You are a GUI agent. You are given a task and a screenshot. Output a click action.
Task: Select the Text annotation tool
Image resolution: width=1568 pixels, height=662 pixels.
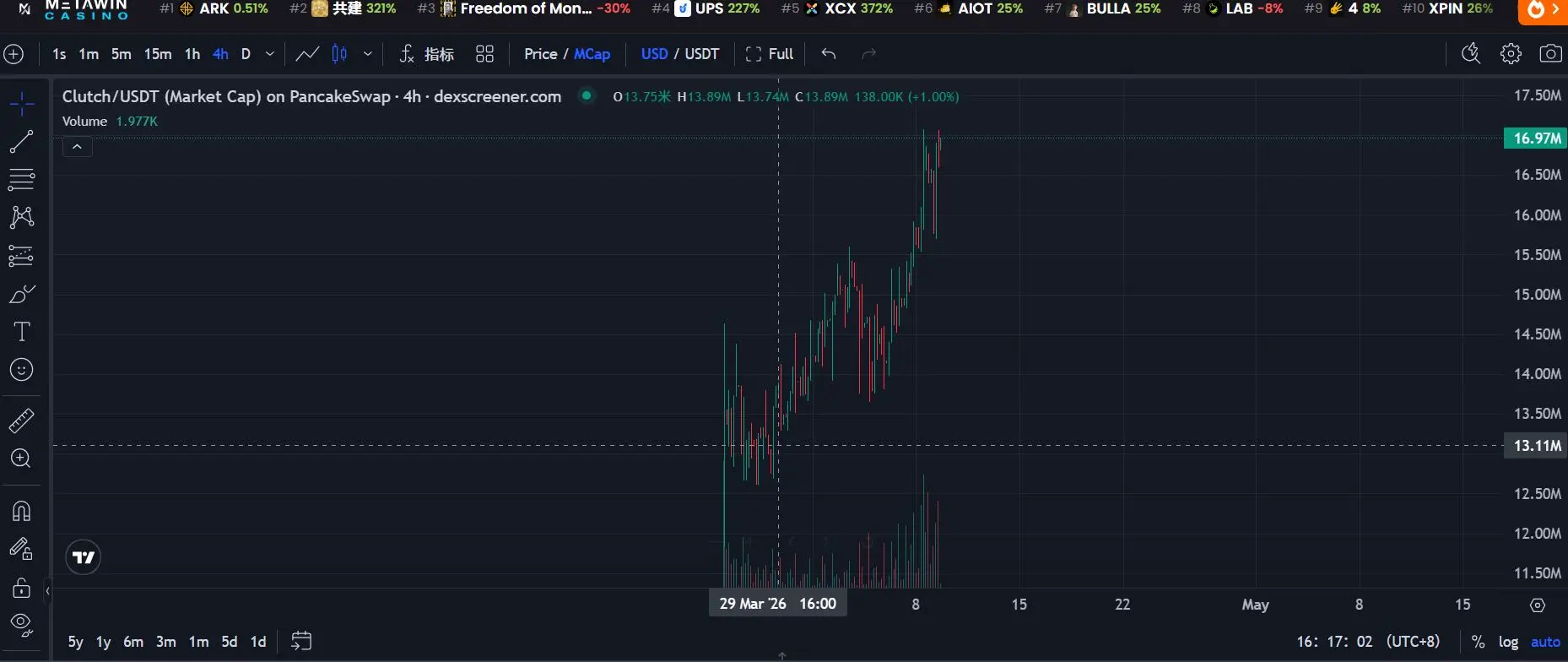click(22, 331)
